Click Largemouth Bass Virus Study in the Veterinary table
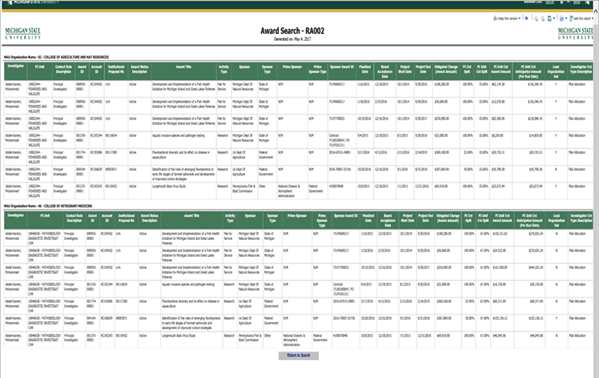 [178, 335]
